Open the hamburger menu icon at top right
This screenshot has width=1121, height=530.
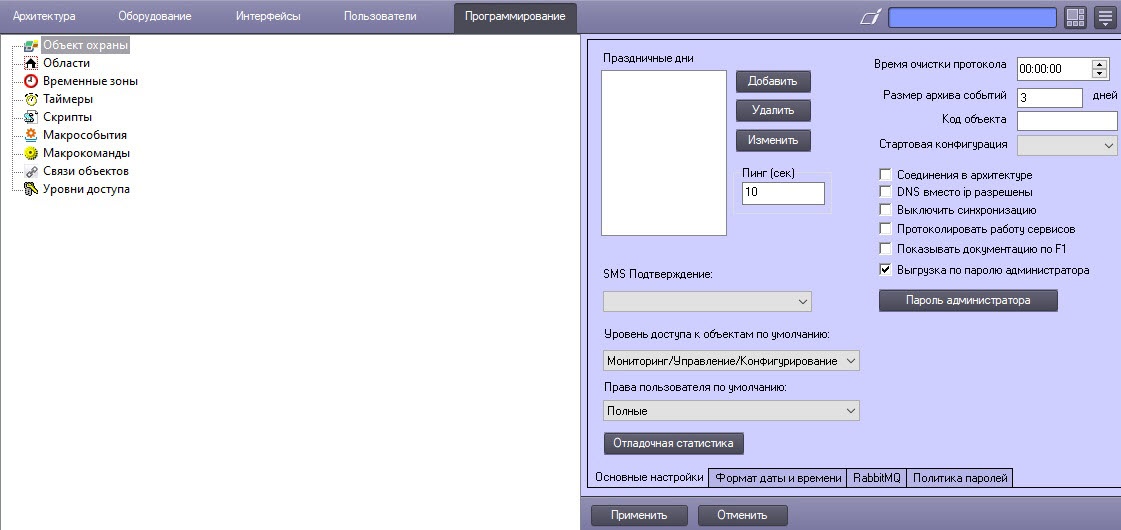pos(1105,17)
